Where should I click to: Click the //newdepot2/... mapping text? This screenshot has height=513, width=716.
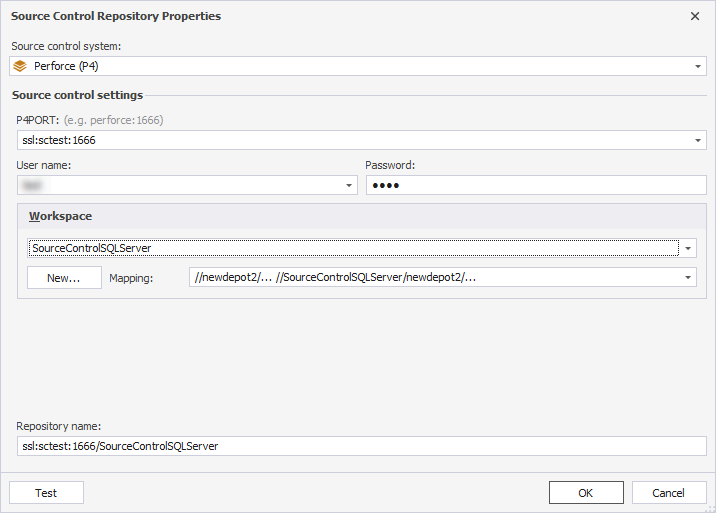335,277
